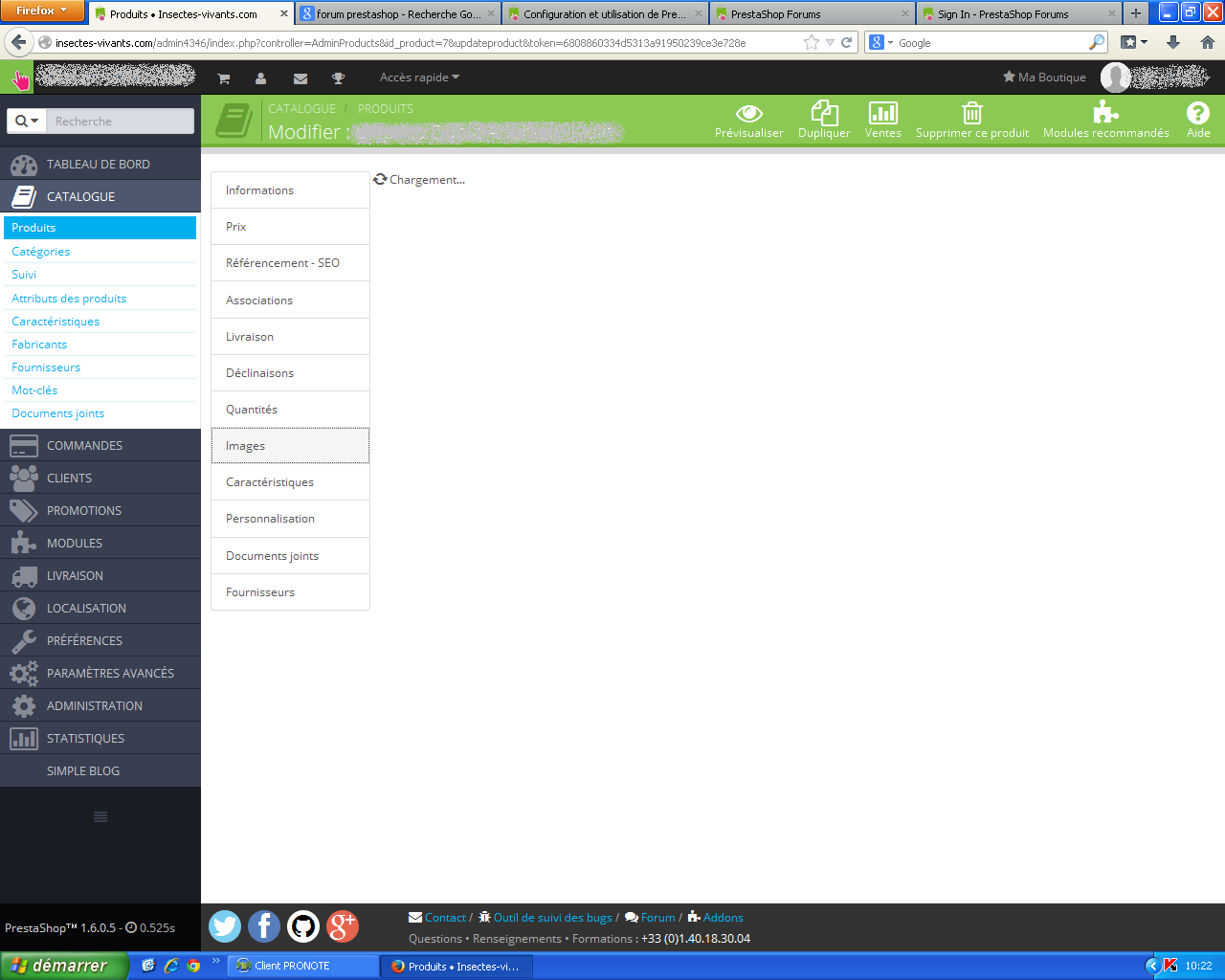Open the customers person icon in header
1225x980 pixels.
click(260, 78)
